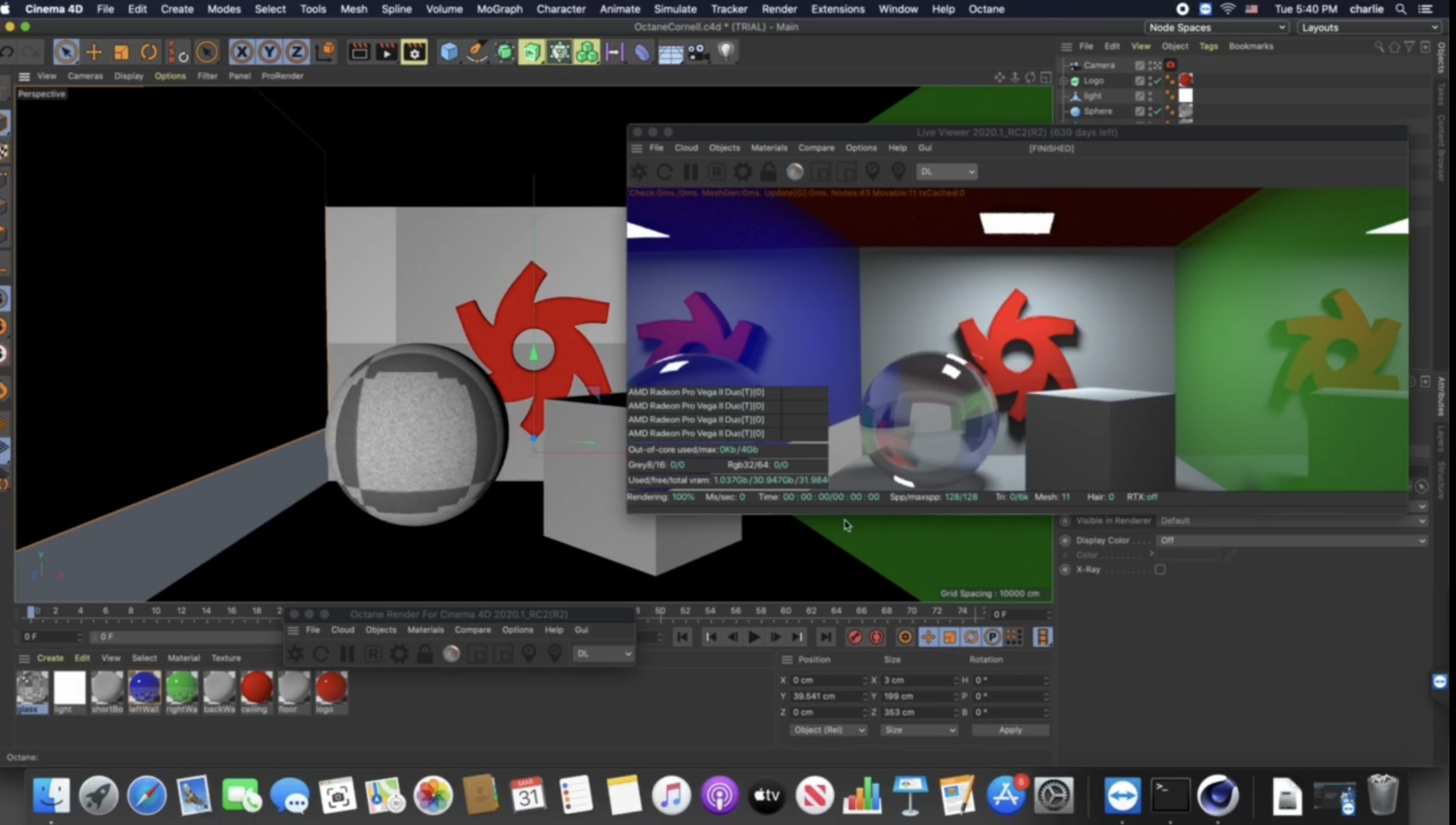Select the Move tool in top toolbar
1456x825 pixels.
point(94,52)
